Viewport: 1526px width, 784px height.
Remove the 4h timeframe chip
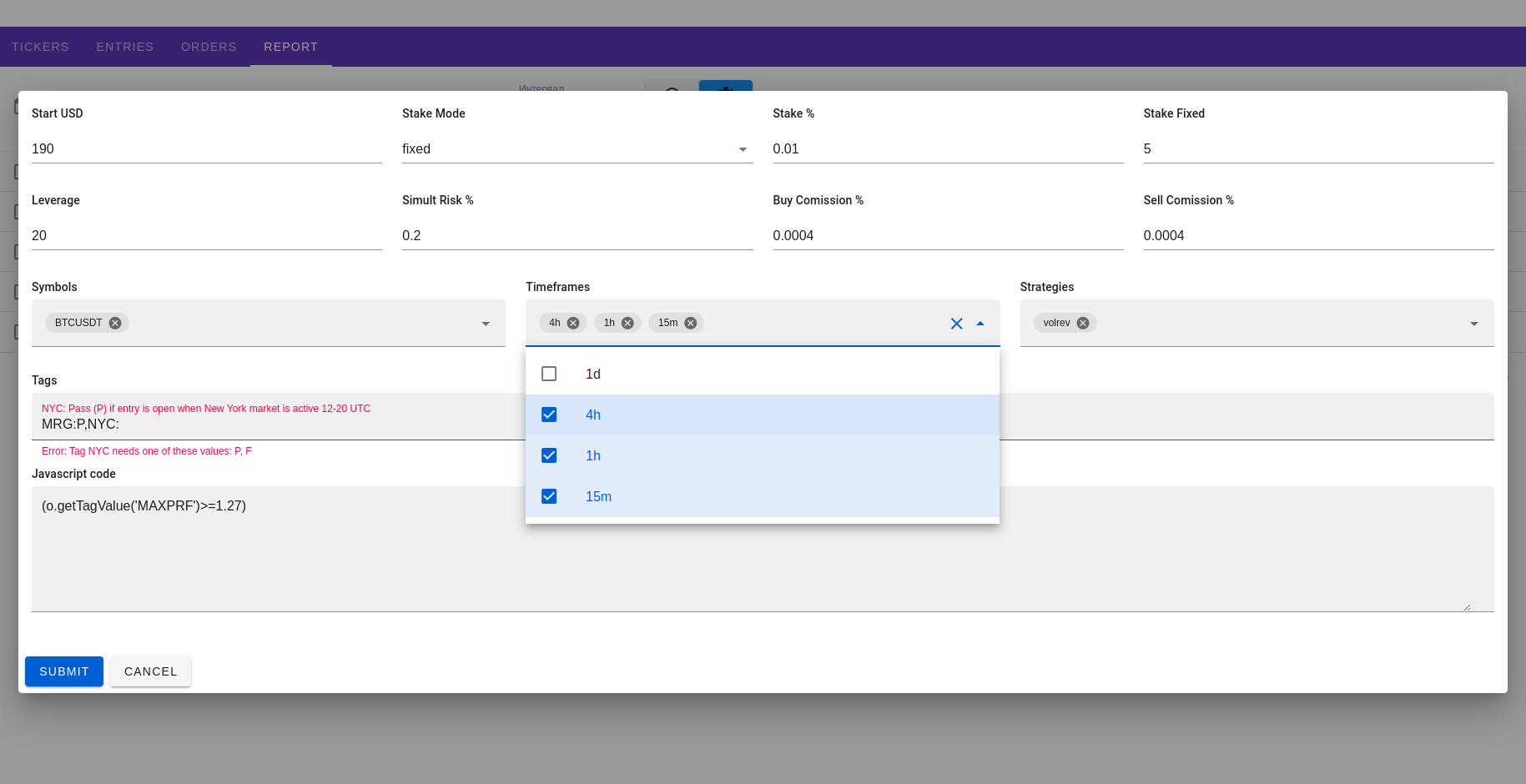[x=573, y=323]
